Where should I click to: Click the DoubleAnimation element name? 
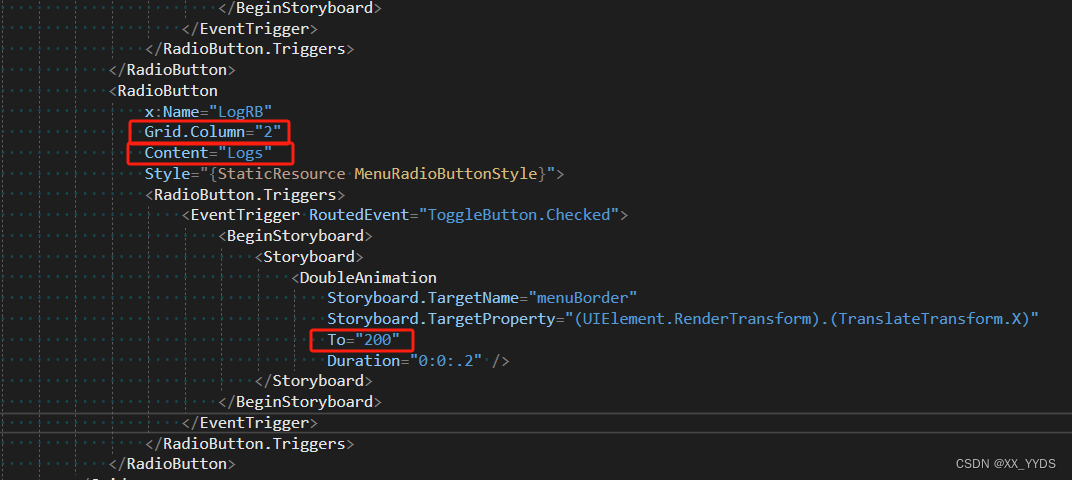pos(368,278)
